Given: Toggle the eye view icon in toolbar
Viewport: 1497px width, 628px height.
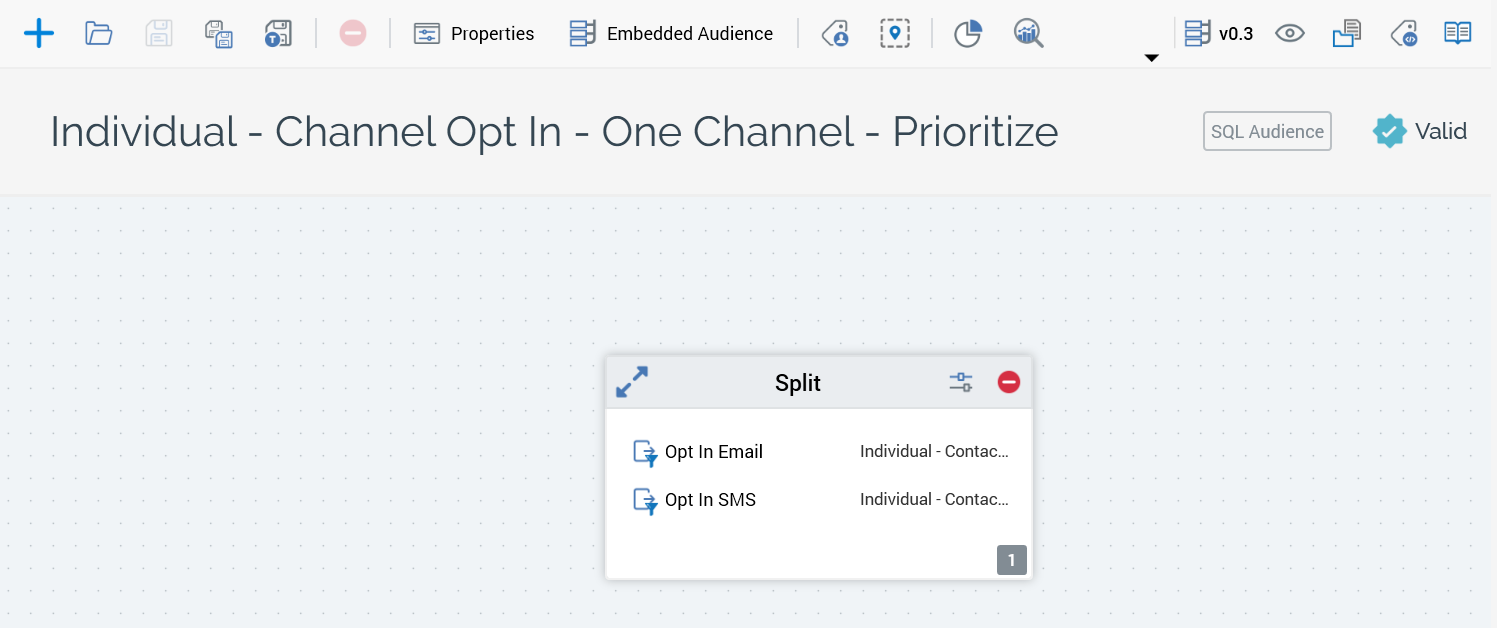Looking at the screenshot, I should 1290,33.
